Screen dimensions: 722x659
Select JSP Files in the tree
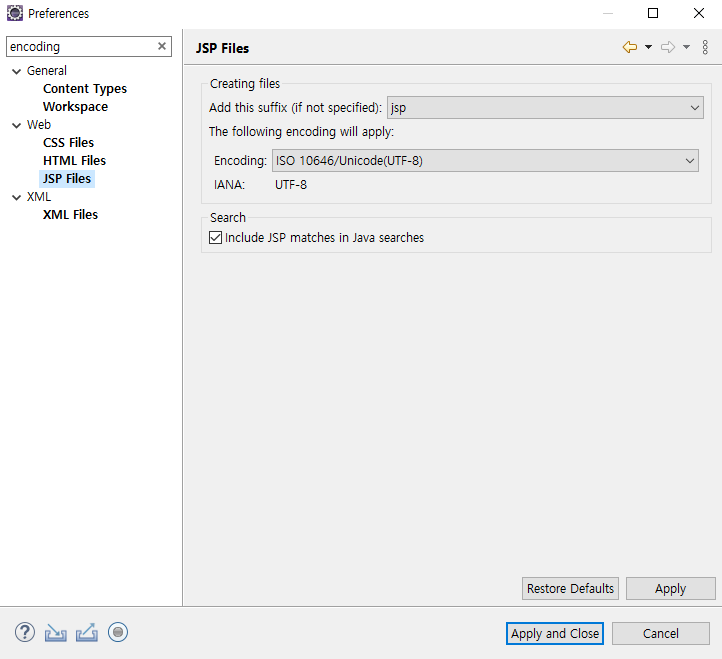coord(67,179)
